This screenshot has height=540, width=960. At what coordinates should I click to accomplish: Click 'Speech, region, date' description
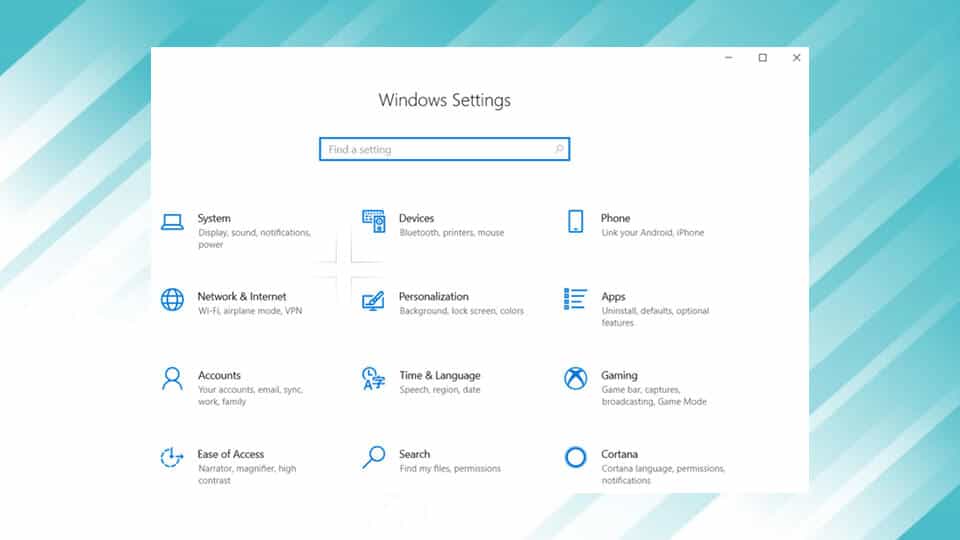pyautogui.click(x=440, y=390)
